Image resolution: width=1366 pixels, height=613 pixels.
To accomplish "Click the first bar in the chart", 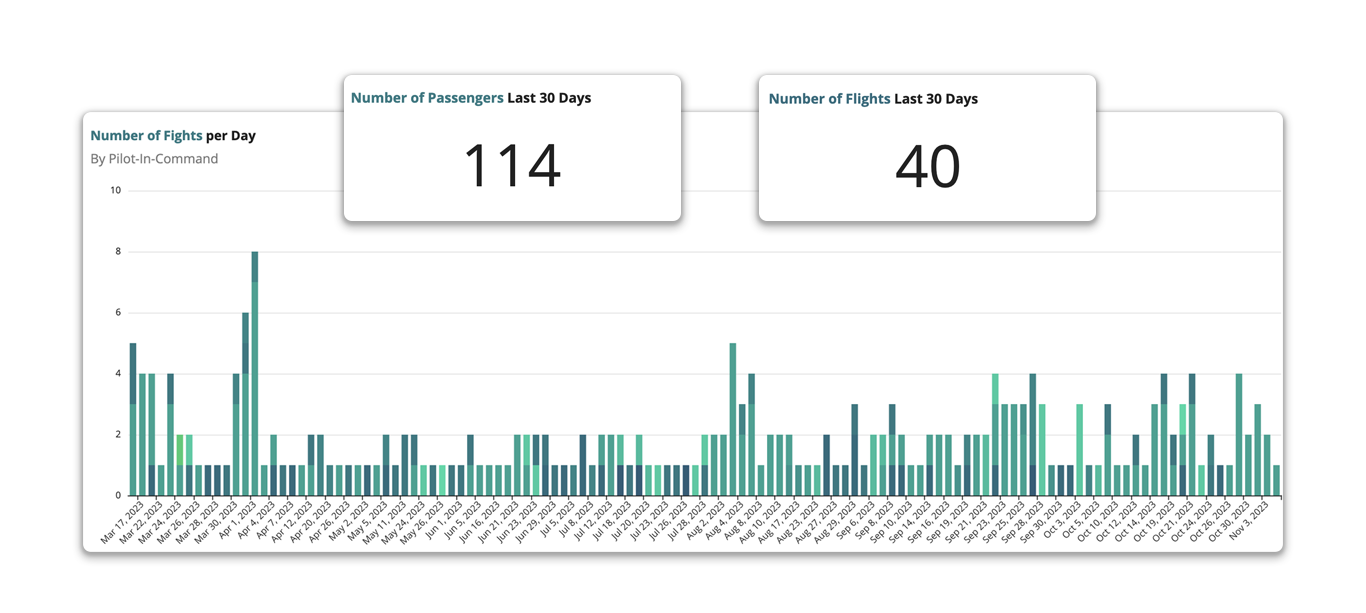I will 133,419.
